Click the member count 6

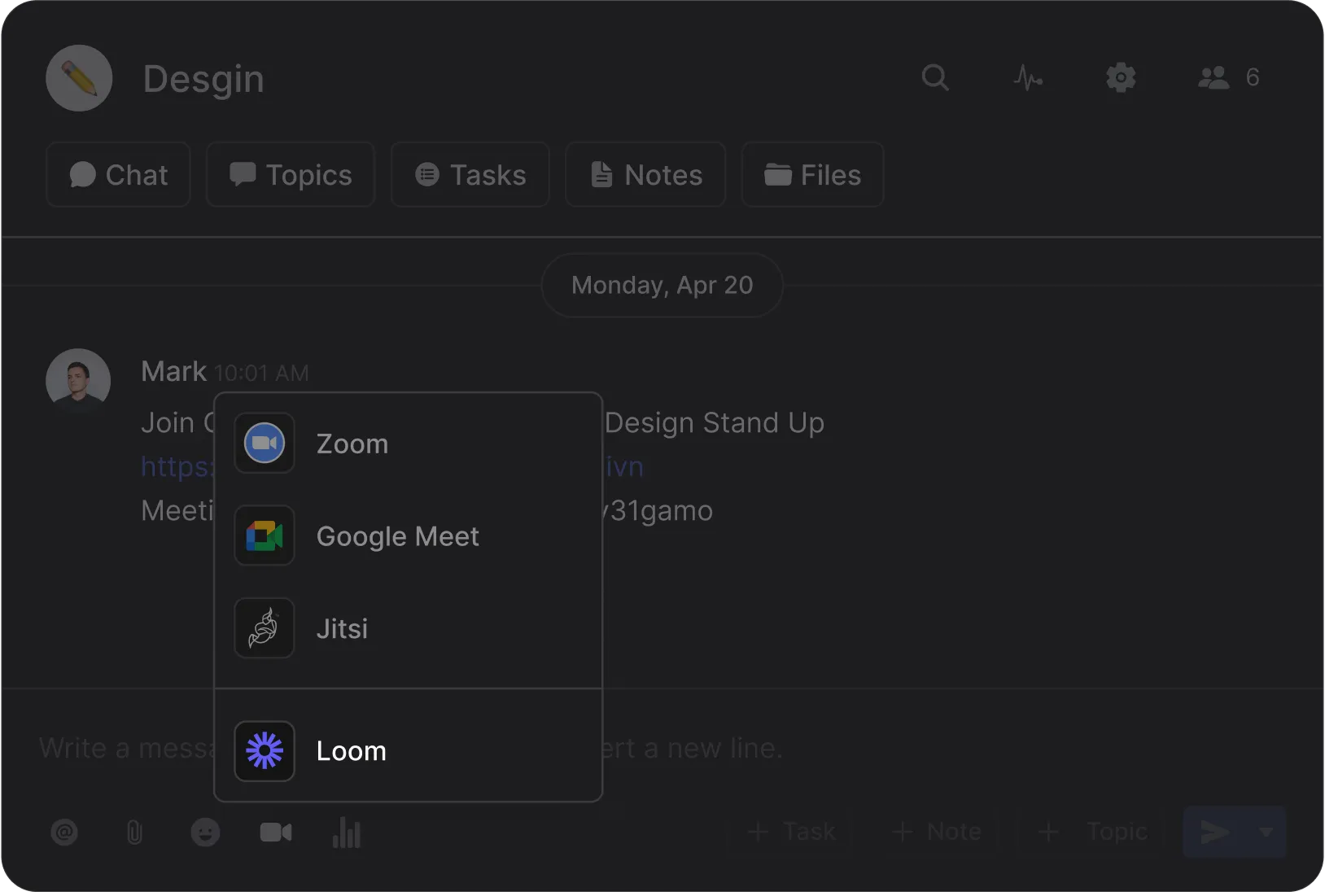coord(1253,78)
